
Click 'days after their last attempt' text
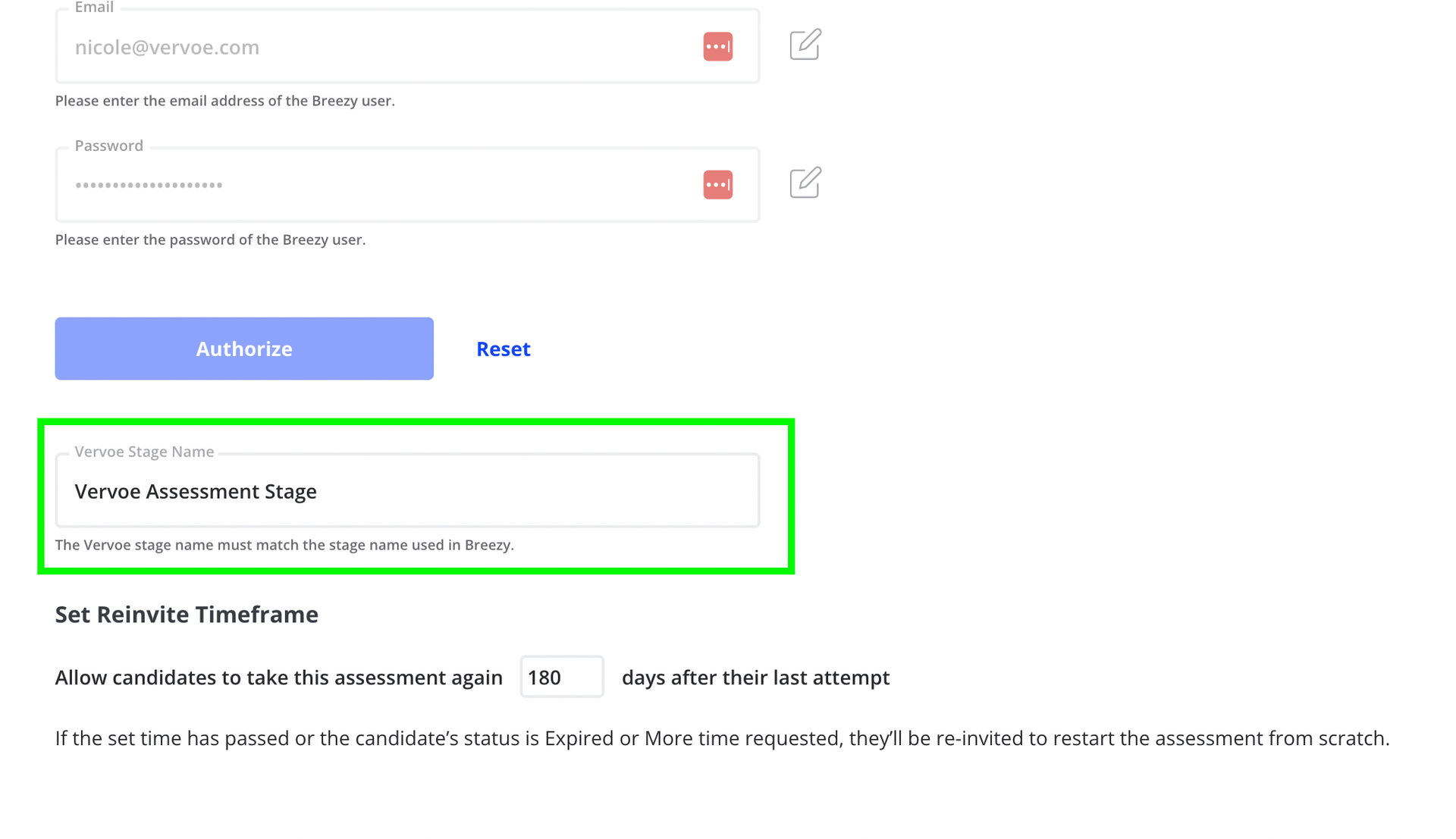pos(755,677)
